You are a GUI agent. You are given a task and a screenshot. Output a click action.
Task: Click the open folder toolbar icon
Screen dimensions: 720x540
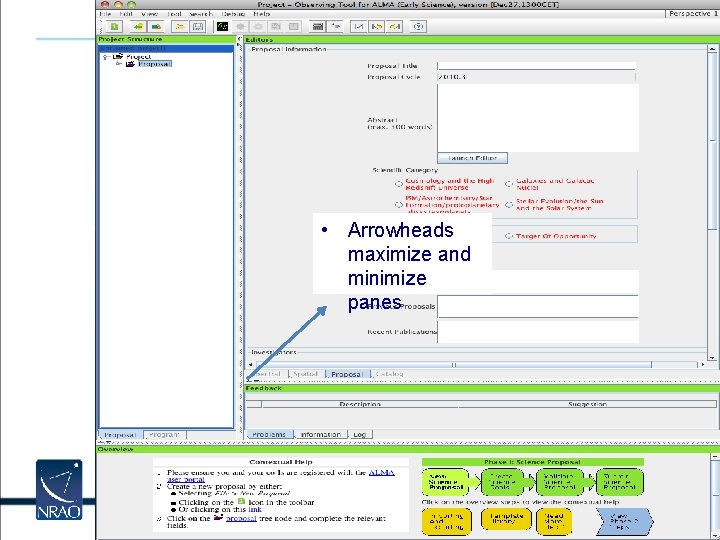180,27
